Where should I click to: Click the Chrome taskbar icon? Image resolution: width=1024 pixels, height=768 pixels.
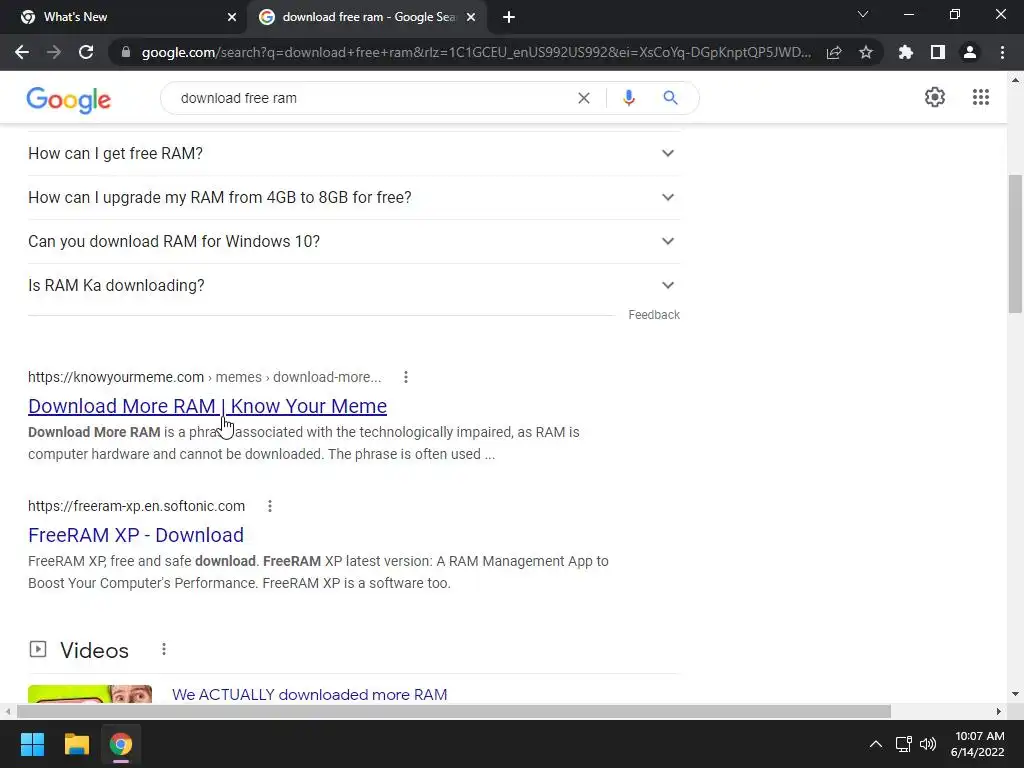[121, 744]
